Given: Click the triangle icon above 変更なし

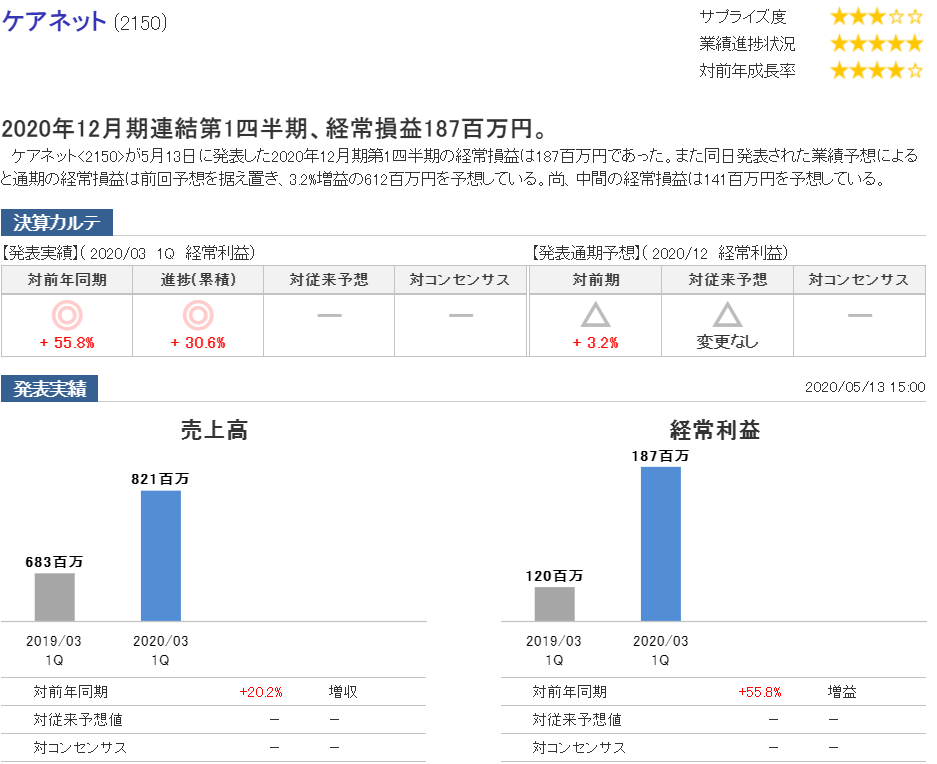Looking at the screenshot, I should click(x=727, y=315).
